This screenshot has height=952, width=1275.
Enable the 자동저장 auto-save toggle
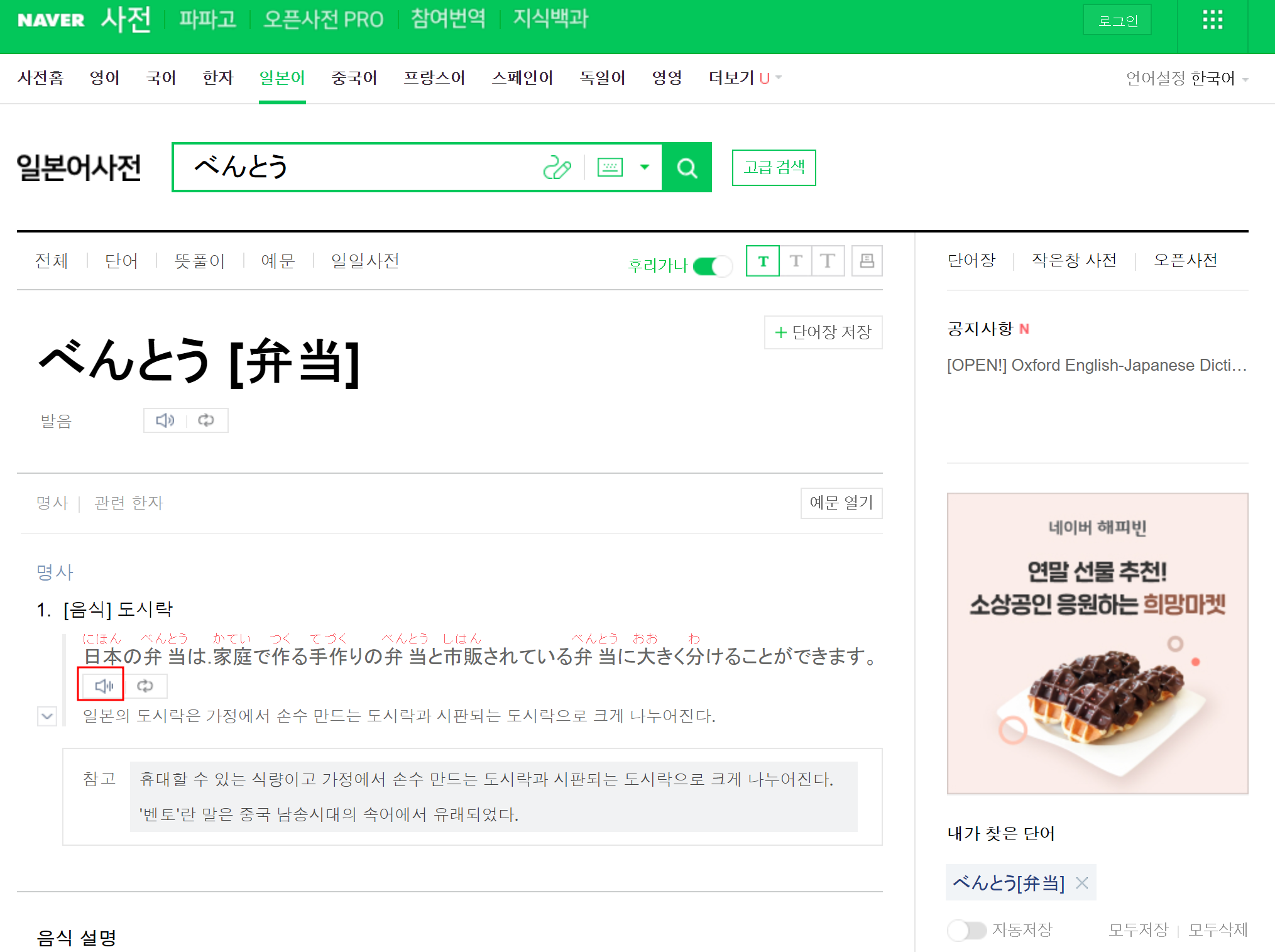966,930
